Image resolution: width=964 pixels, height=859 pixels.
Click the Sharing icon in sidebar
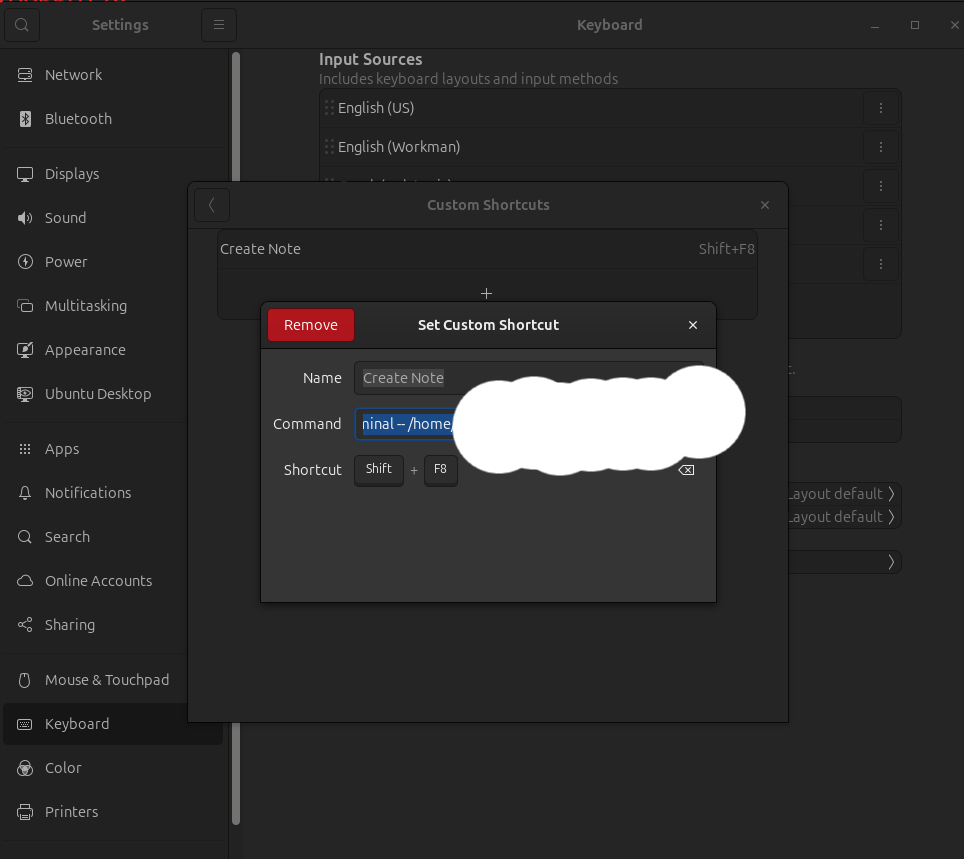tap(25, 625)
